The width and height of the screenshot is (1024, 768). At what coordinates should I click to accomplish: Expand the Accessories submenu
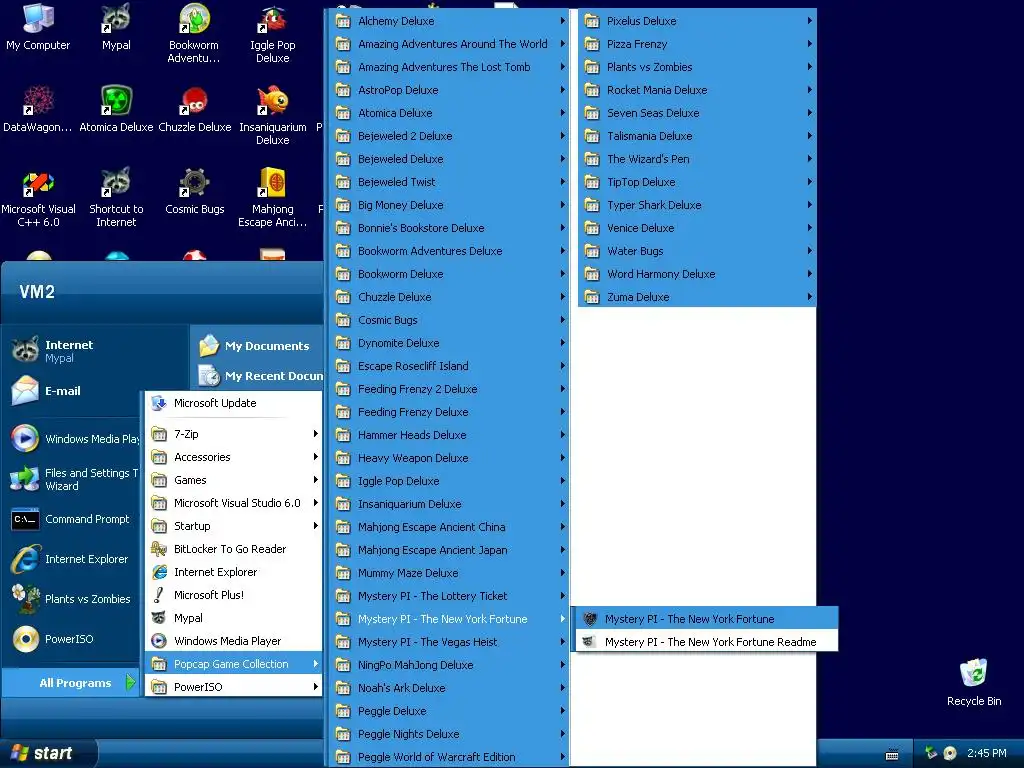click(234, 456)
